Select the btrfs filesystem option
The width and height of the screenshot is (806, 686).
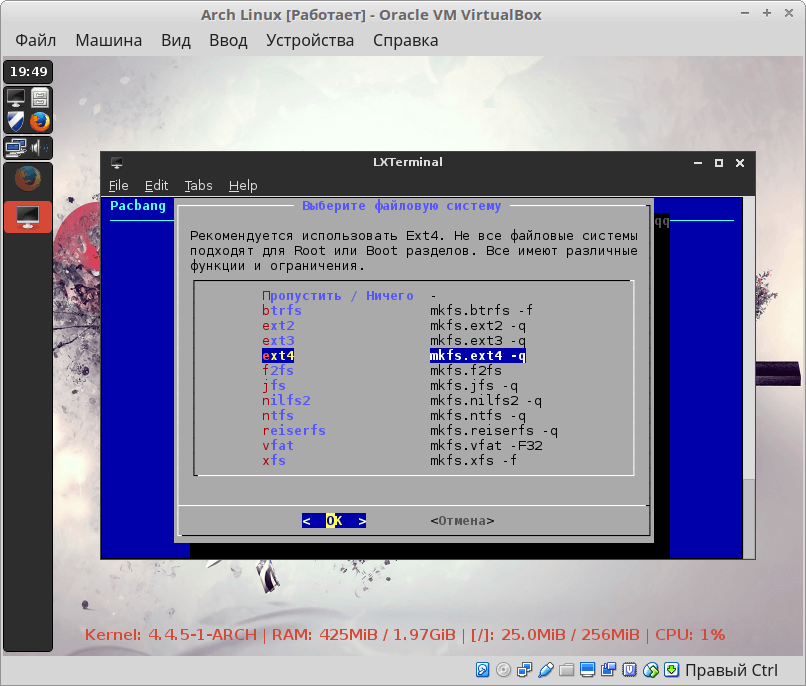pyautogui.click(x=282, y=310)
